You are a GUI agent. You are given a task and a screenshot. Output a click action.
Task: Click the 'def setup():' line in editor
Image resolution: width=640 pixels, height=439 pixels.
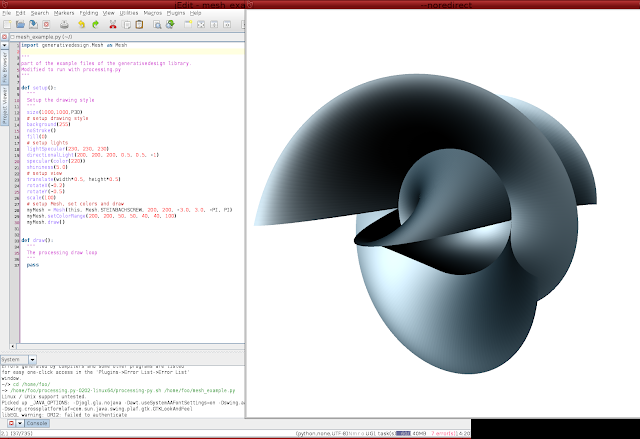[38, 88]
